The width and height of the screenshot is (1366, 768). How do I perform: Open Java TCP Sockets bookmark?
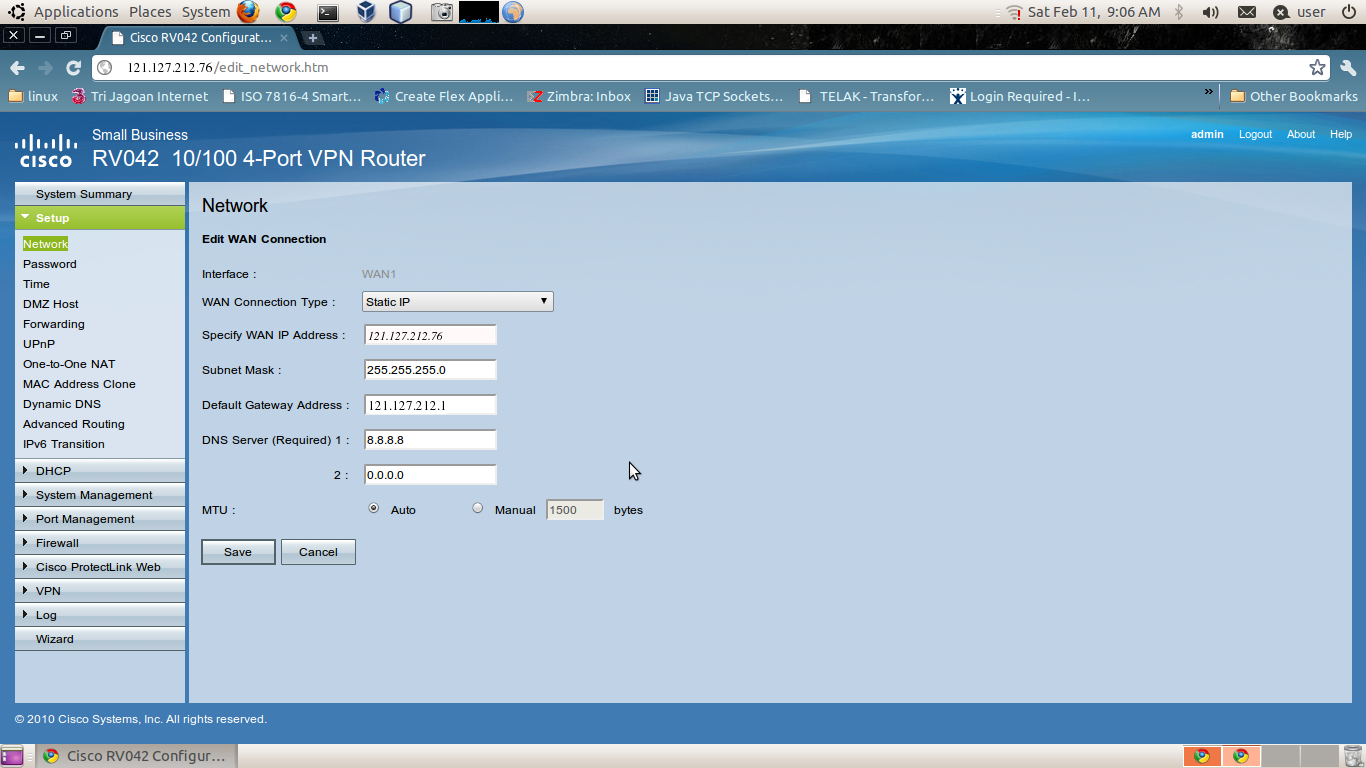tap(714, 96)
